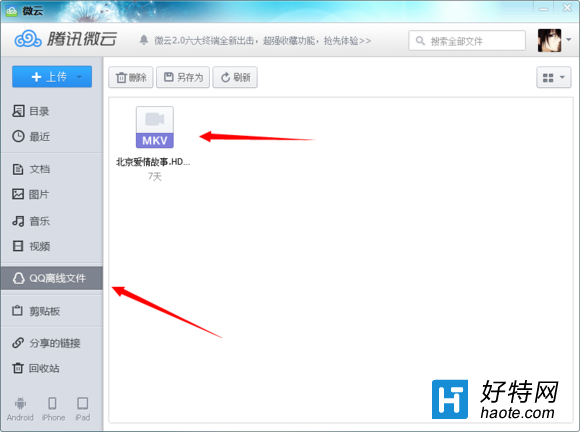Expand the upload button dropdown arrow
Image resolution: width=580 pixels, height=432 pixels.
(x=79, y=77)
